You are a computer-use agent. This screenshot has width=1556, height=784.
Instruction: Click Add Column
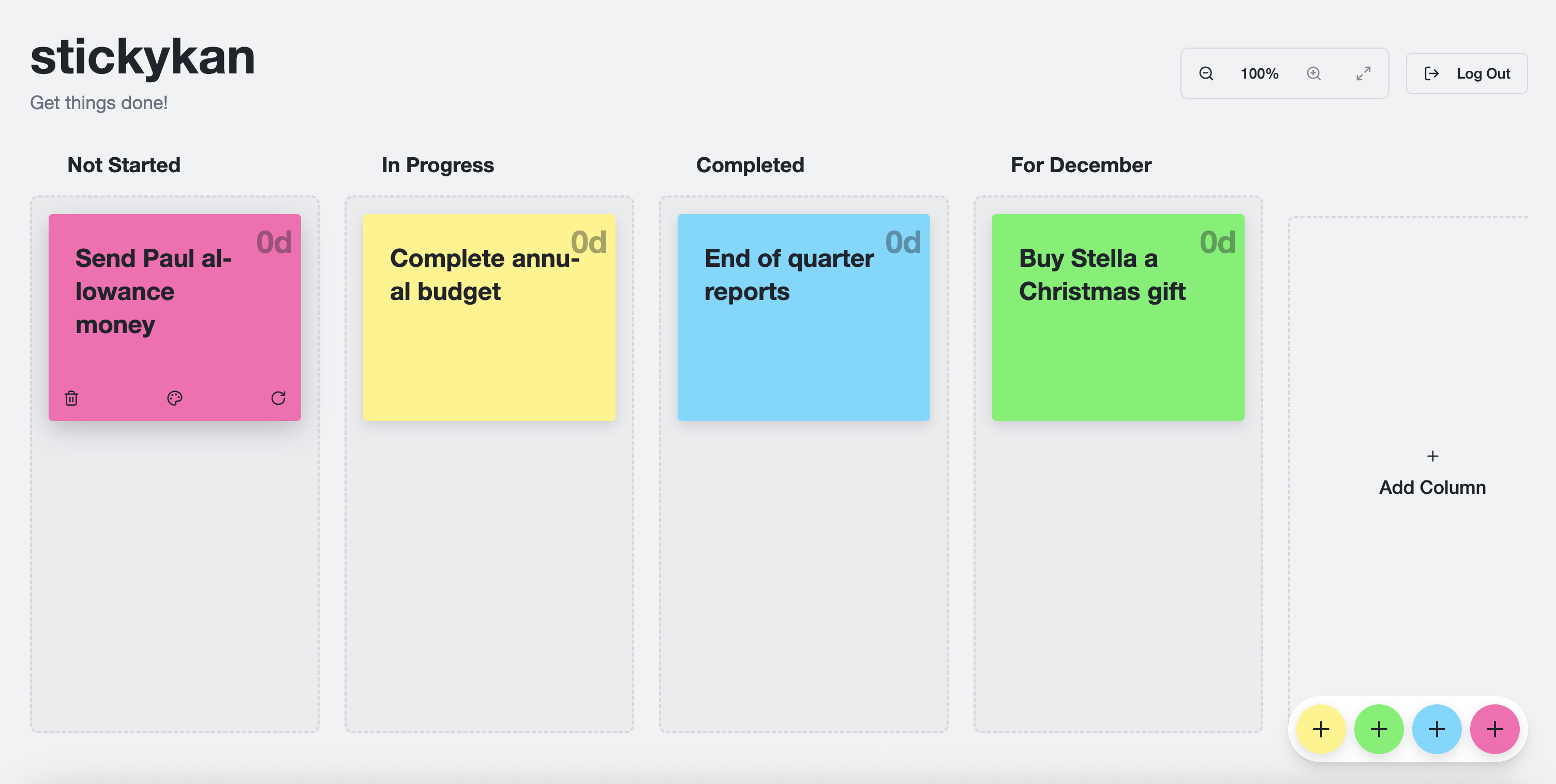coord(1431,474)
